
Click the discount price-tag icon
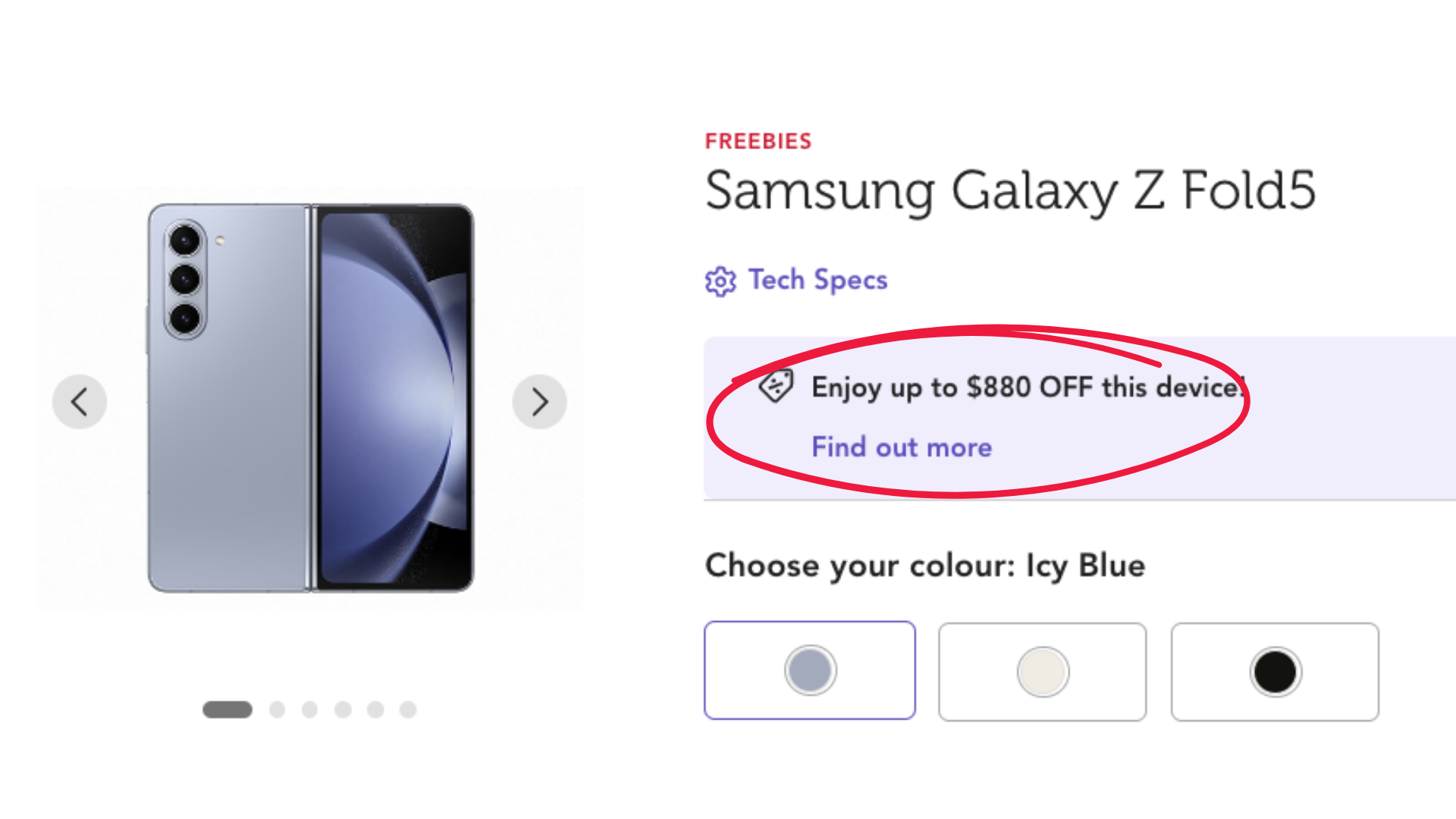click(x=777, y=387)
